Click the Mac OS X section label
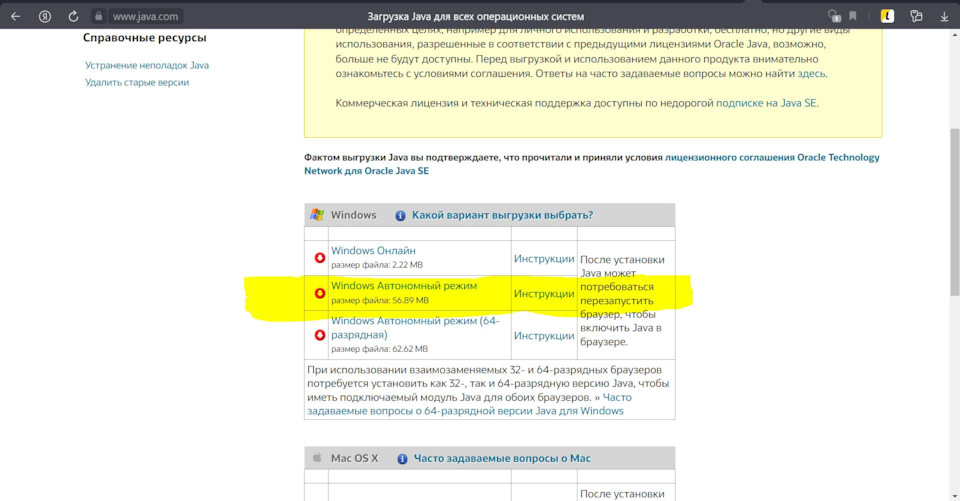 [354, 458]
